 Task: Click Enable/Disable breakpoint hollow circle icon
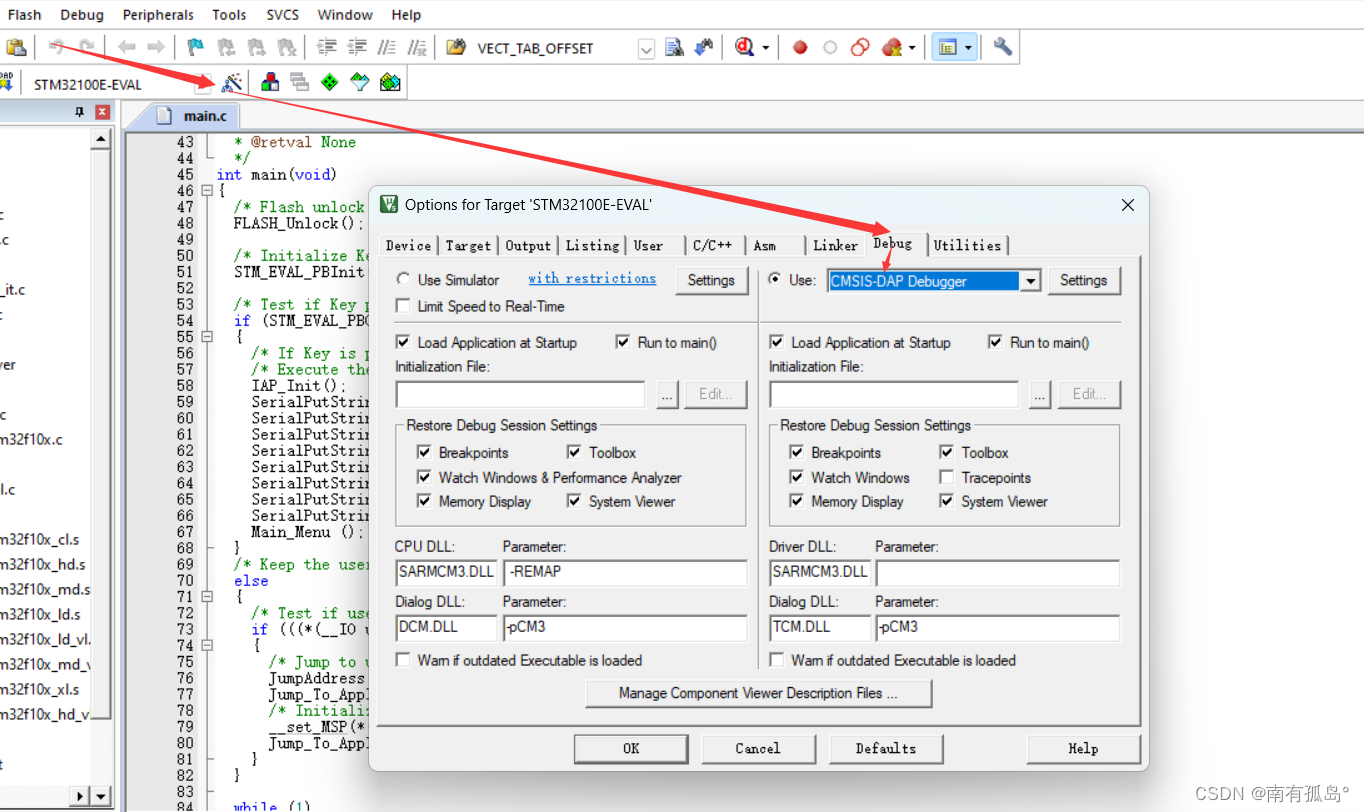(830, 47)
